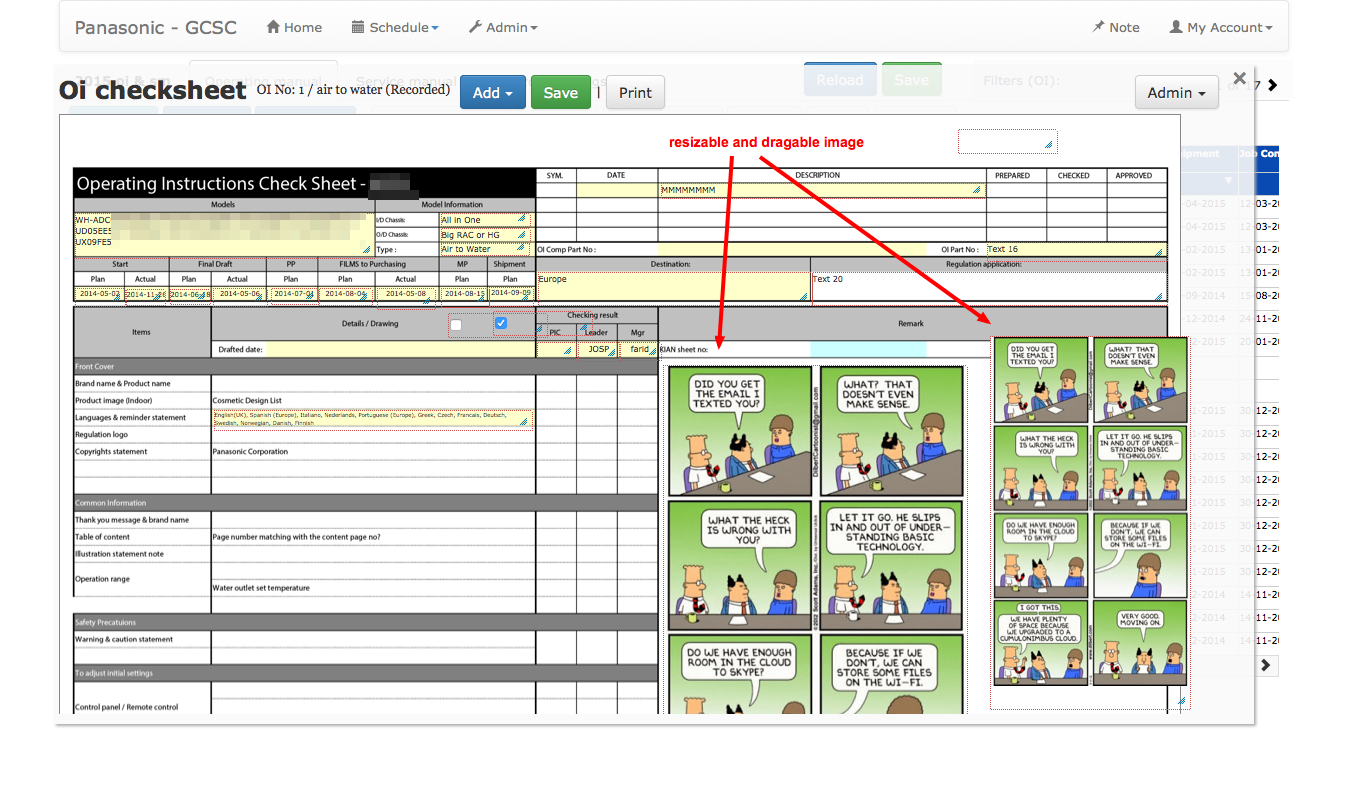Click the Drafted date yellow input field
Viewport: 1347px width, 796px height.
click(400, 350)
